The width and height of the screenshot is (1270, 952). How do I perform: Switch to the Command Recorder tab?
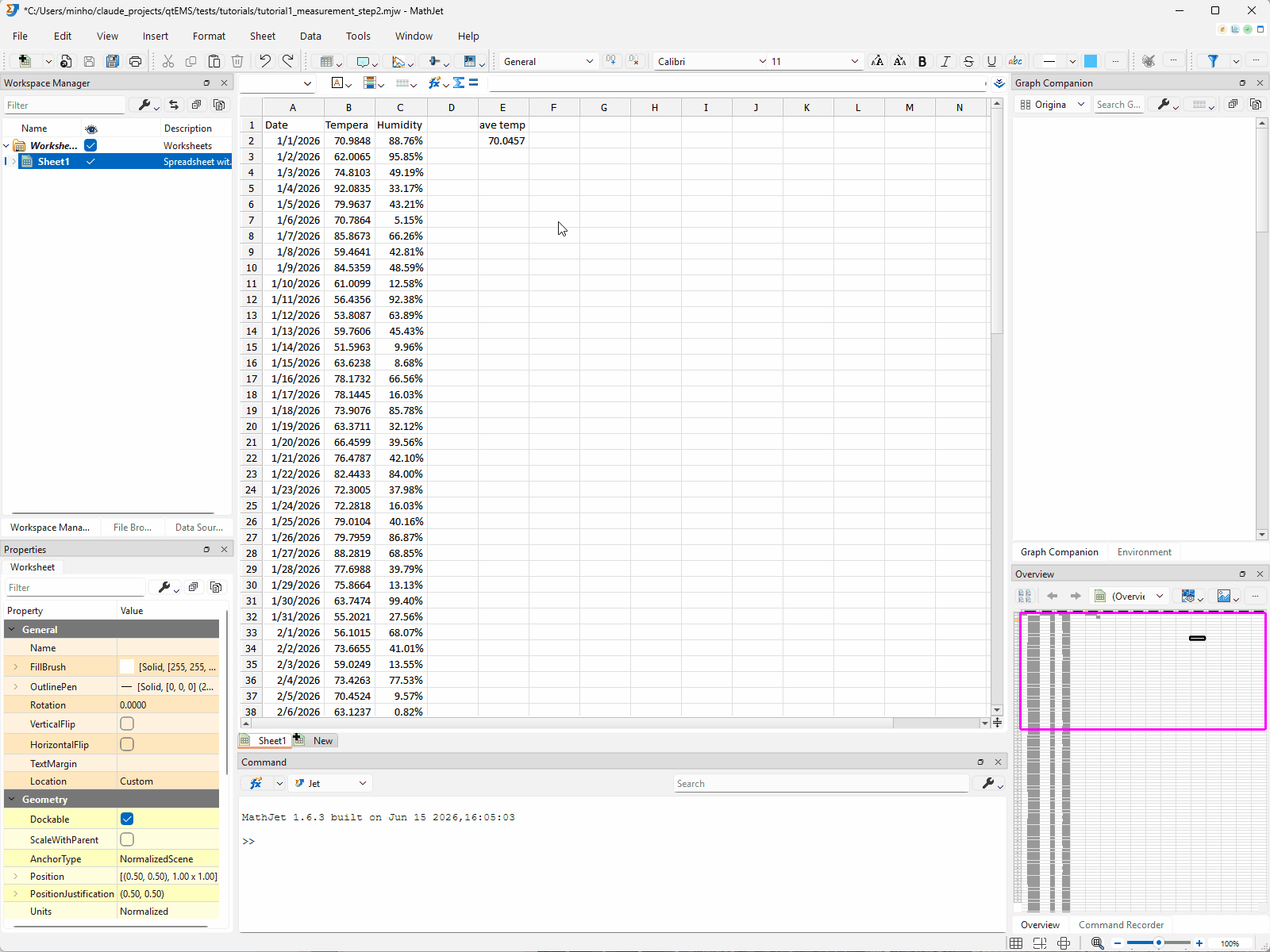(x=1121, y=925)
